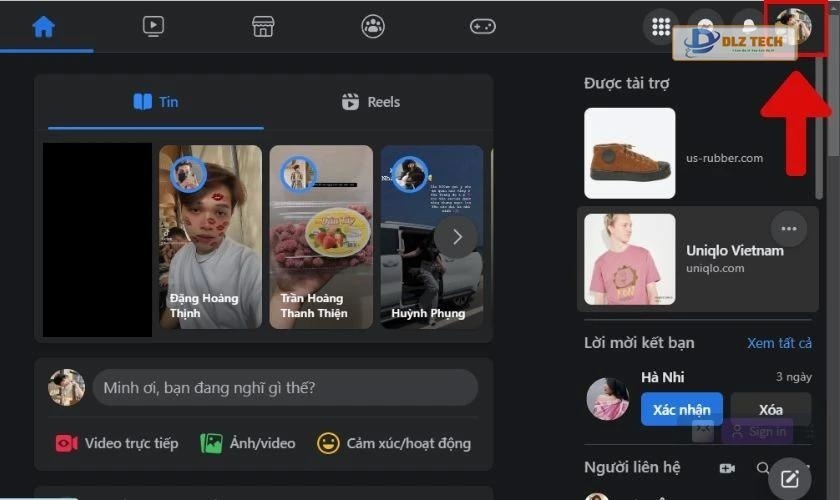
Task: Compose a new message with the pencil icon
Action: click(x=790, y=479)
